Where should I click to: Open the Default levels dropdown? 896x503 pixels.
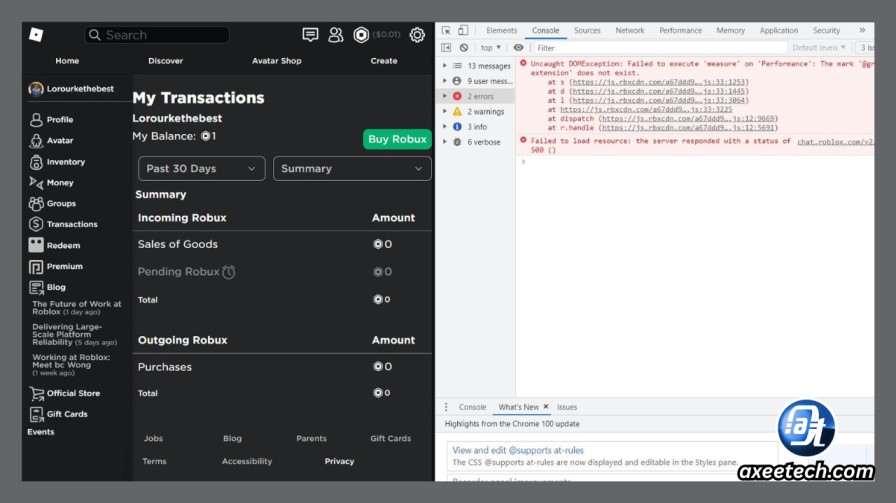pos(819,48)
